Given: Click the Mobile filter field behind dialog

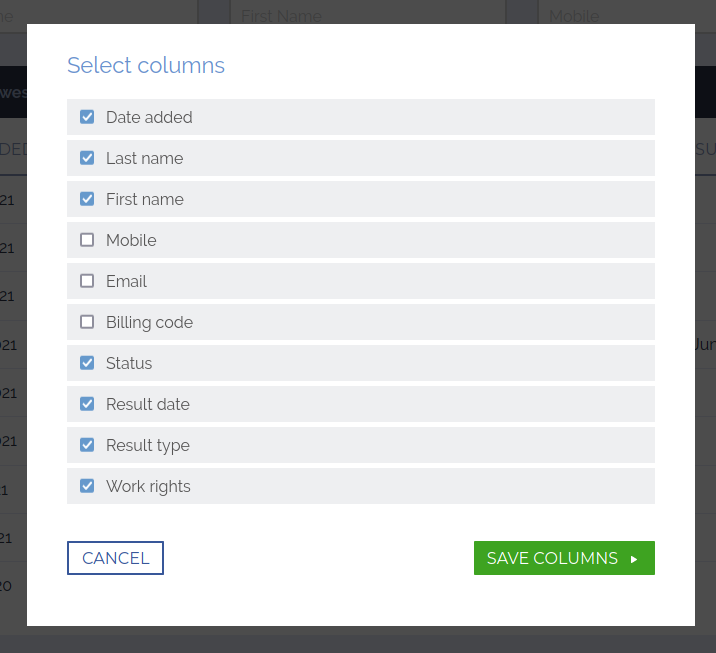Looking at the screenshot, I should (x=627, y=14).
